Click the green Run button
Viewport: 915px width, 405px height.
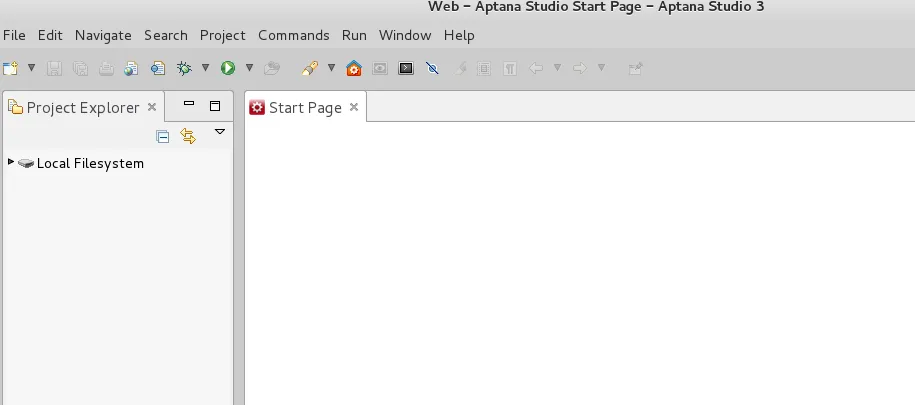(228, 68)
